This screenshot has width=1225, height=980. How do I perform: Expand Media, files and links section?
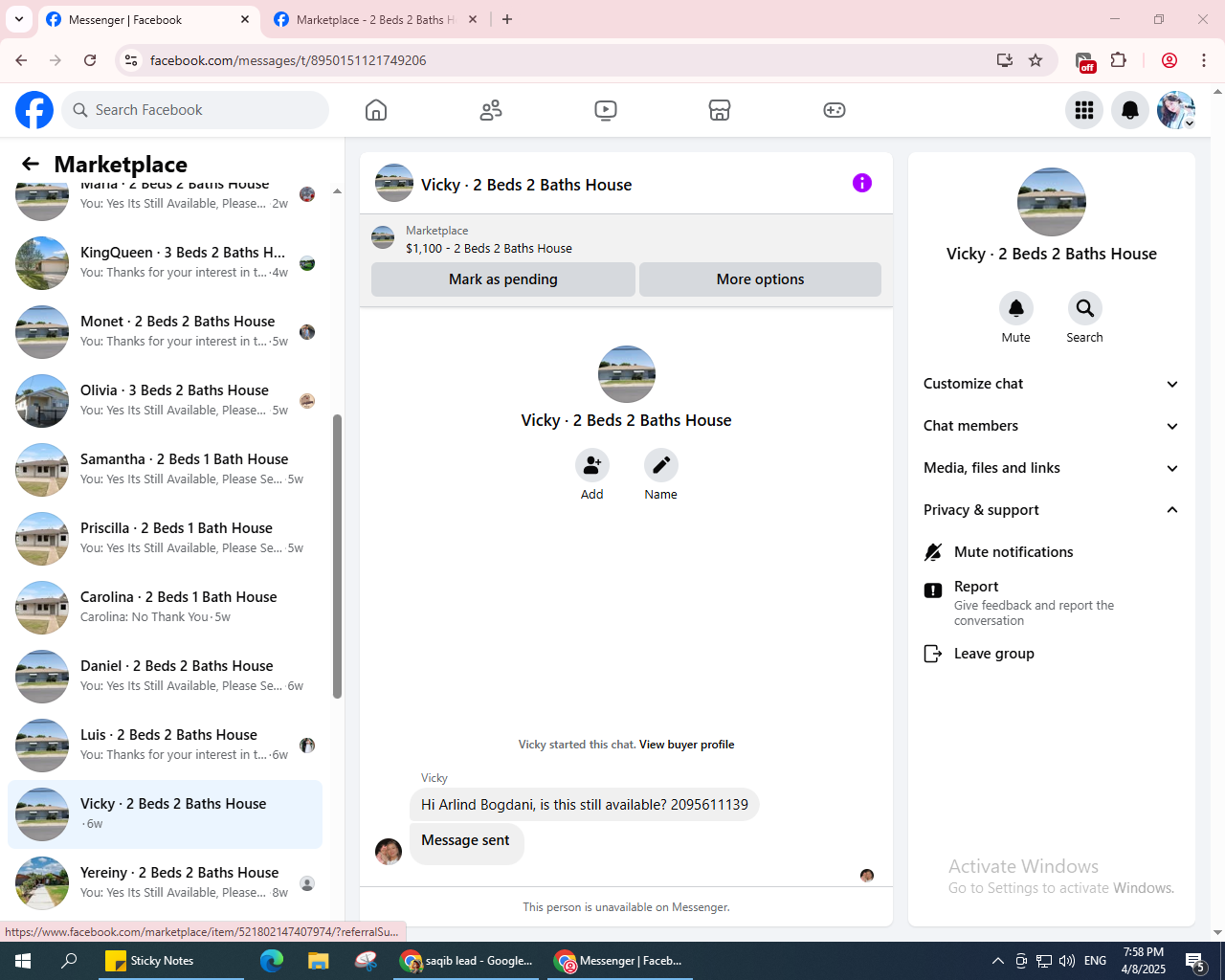click(x=1051, y=468)
